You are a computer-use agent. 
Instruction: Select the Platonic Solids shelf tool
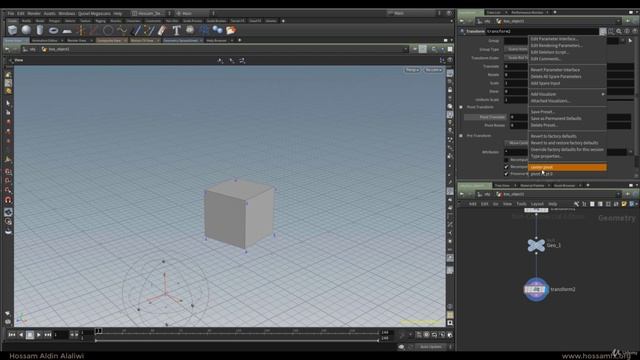point(190,30)
